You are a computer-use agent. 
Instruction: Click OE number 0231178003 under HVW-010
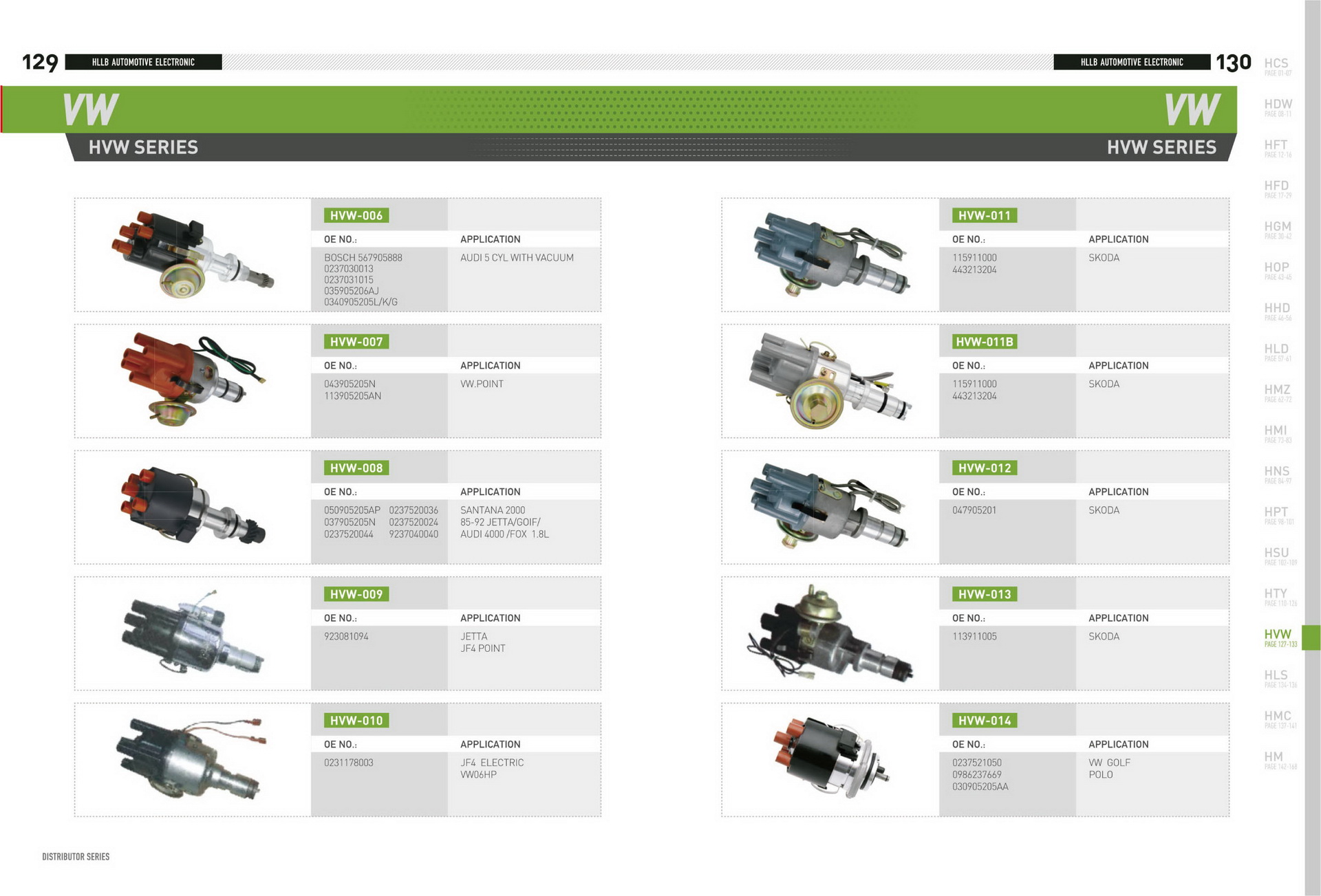(349, 763)
